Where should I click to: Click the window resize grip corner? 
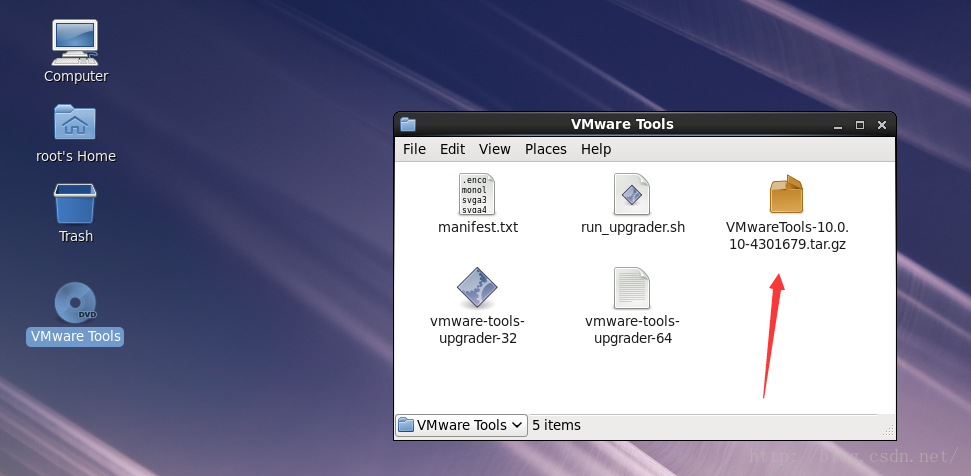(x=887, y=430)
